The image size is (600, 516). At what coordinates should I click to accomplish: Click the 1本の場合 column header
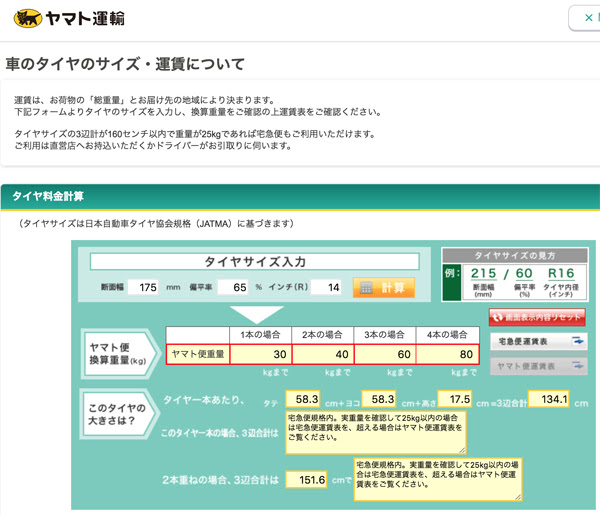tap(261, 335)
